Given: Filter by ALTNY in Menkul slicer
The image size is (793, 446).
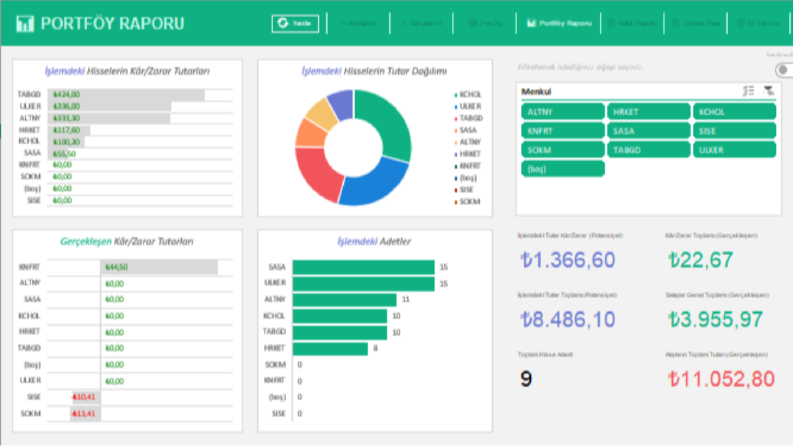Looking at the screenshot, I should click(562, 112).
